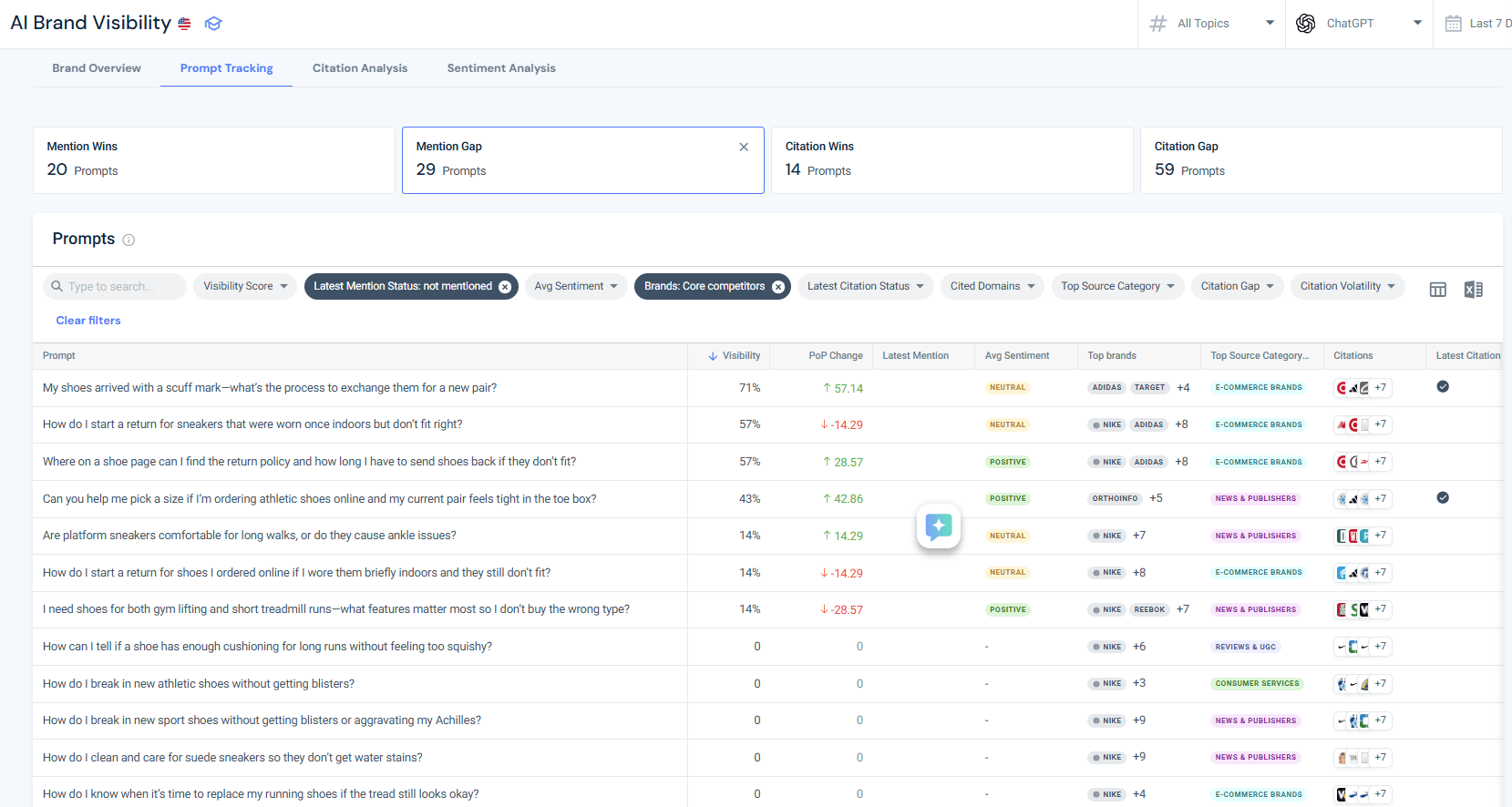Click the ChatGPT logo icon
This screenshot has width=1512, height=807.
point(1305,24)
